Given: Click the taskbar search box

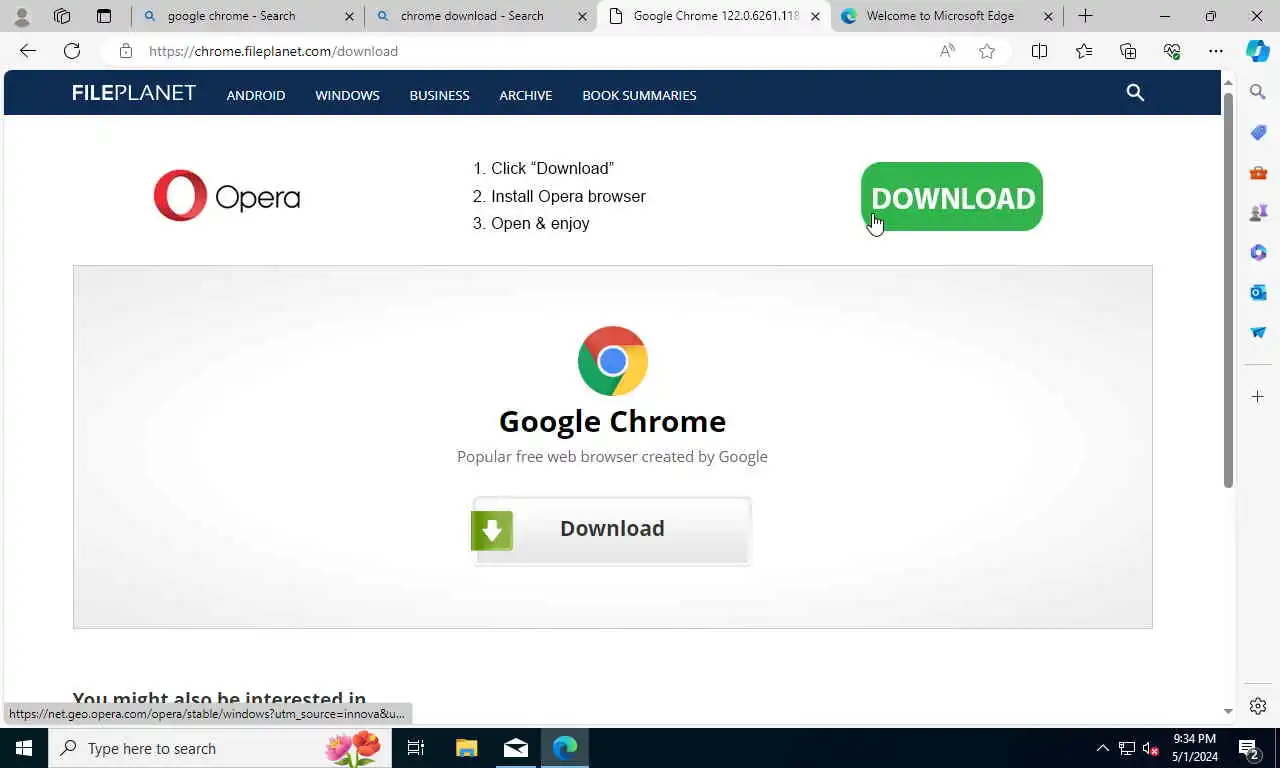Looking at the screenshot, I should click(x=220, y=748).
